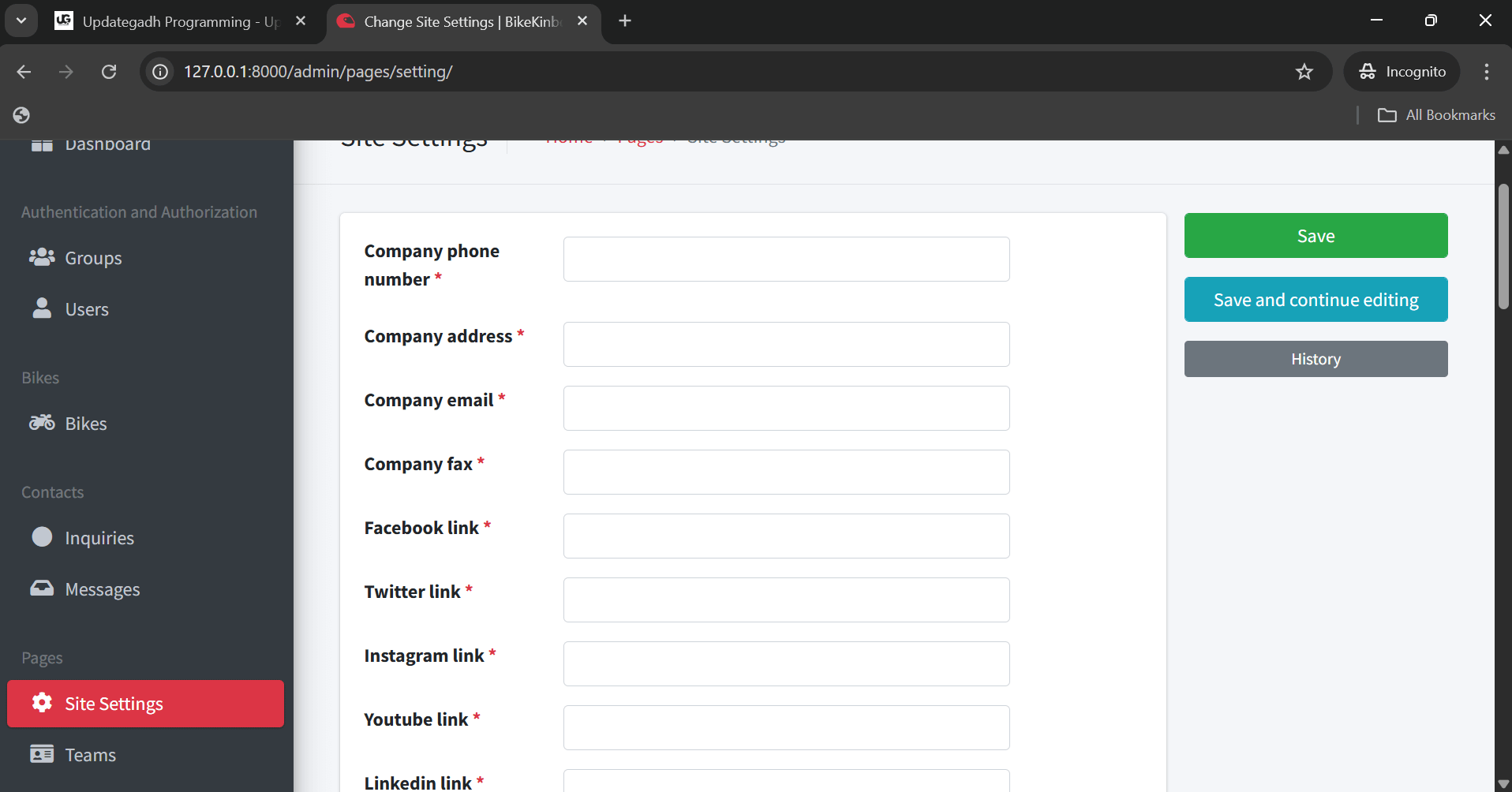The height and width of the screenshot is (792, 1512).
Task: Click the Inquiries circle icon
Action: pos(42,537)
